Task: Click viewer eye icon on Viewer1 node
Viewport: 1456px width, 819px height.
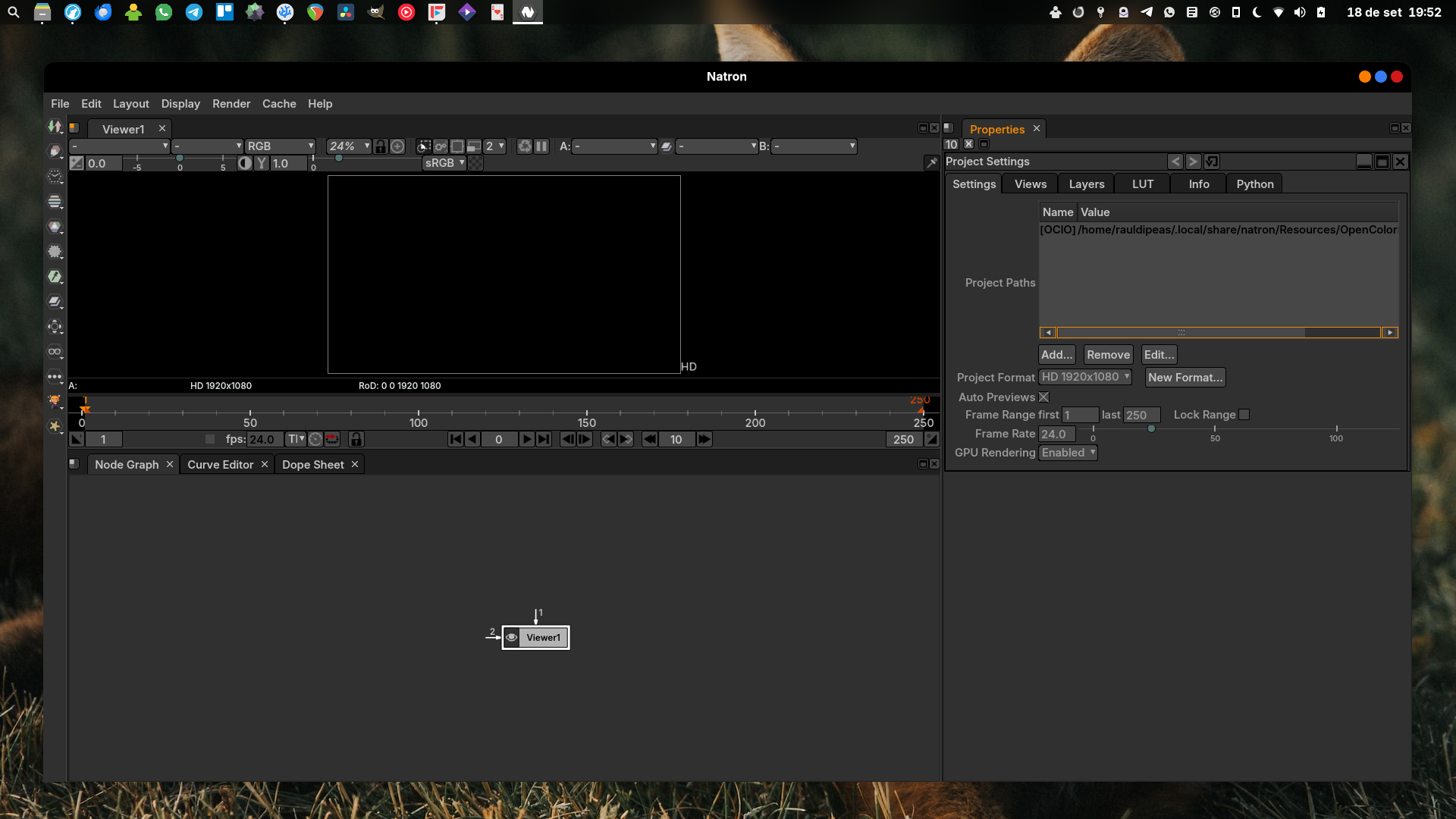Action: point(512,638)
